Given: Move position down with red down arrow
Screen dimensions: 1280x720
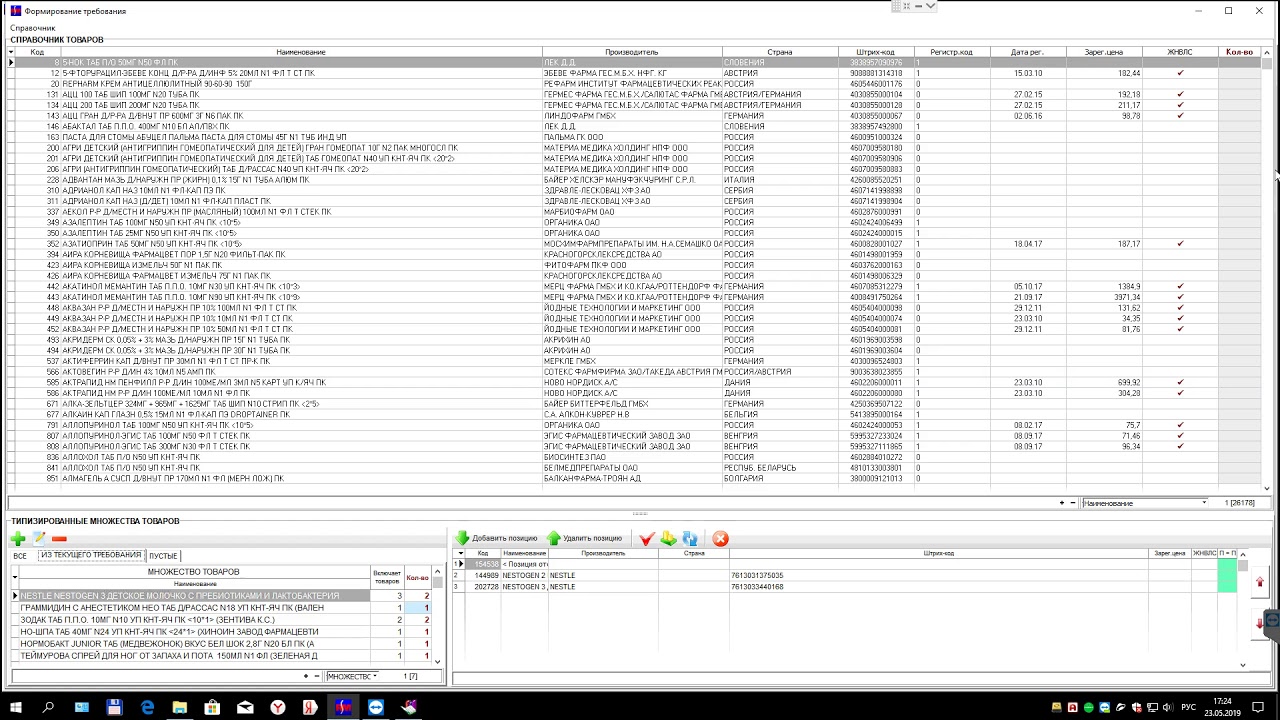Looking at the screenshot, I should [x=1259, y=624].
